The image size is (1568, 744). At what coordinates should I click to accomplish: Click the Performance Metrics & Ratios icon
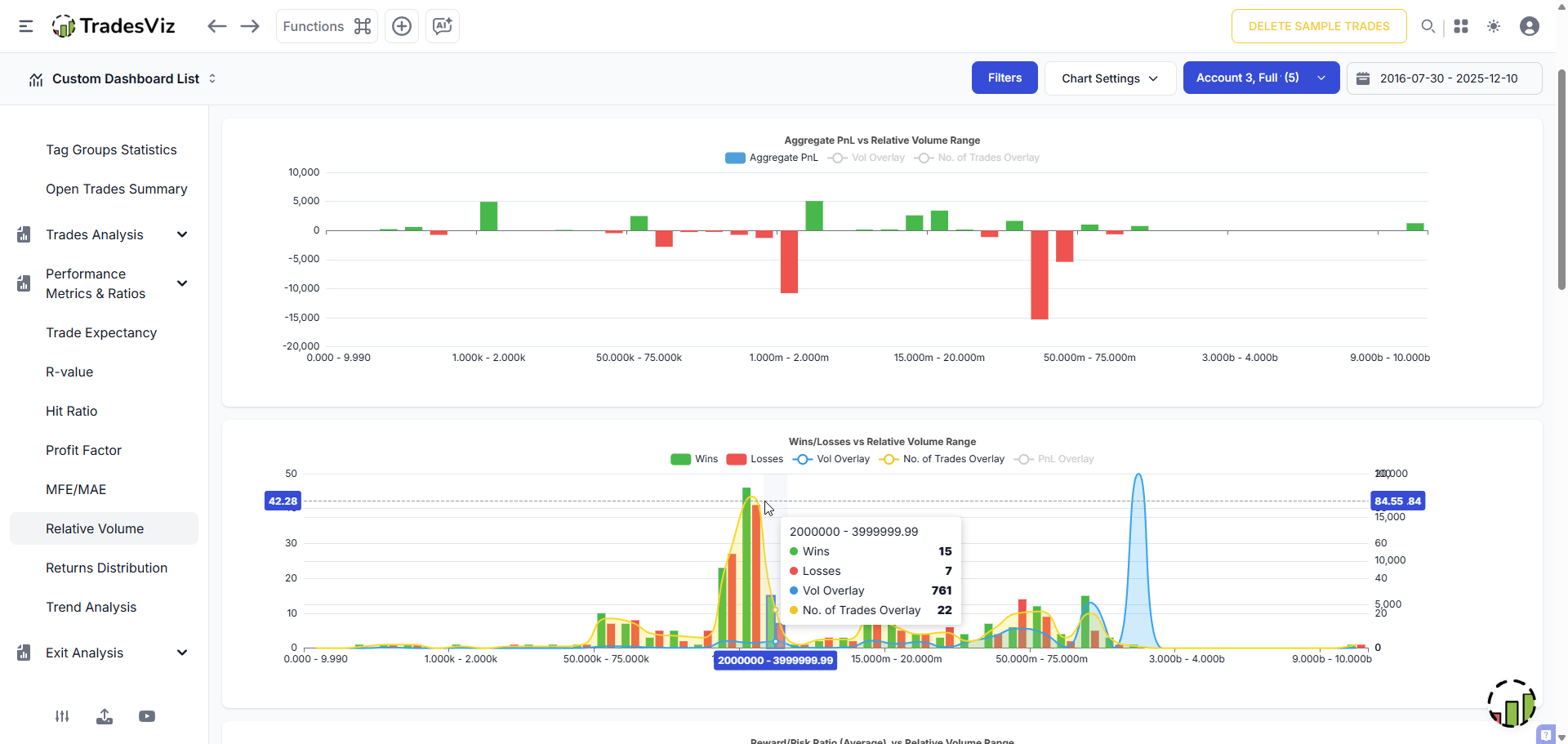pyautogui.click(x=24, y=283)
